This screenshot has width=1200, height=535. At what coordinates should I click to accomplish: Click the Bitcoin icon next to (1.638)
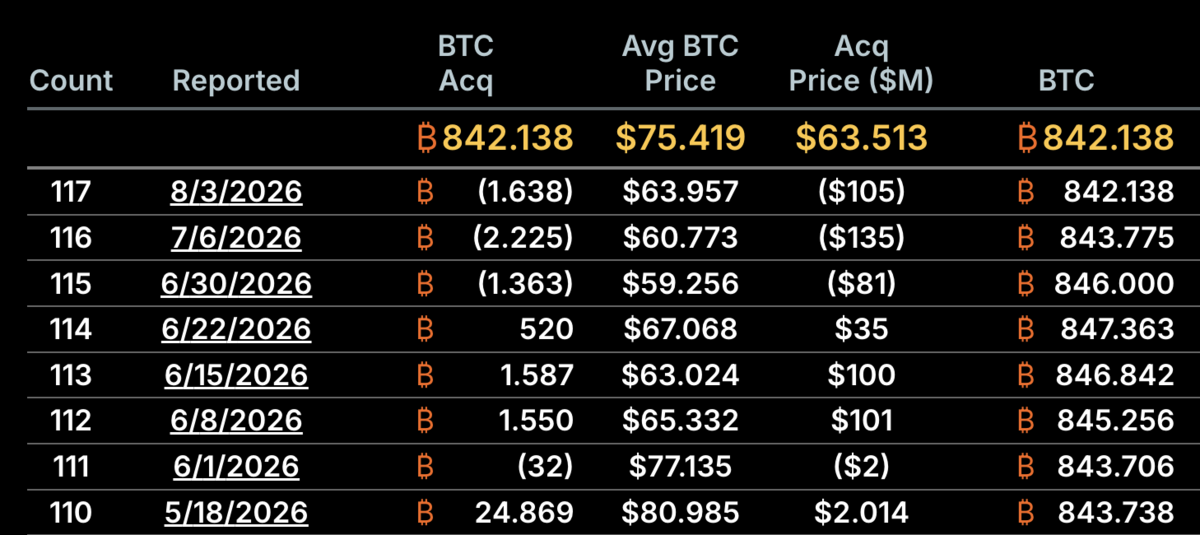click(x=425, y=192)
